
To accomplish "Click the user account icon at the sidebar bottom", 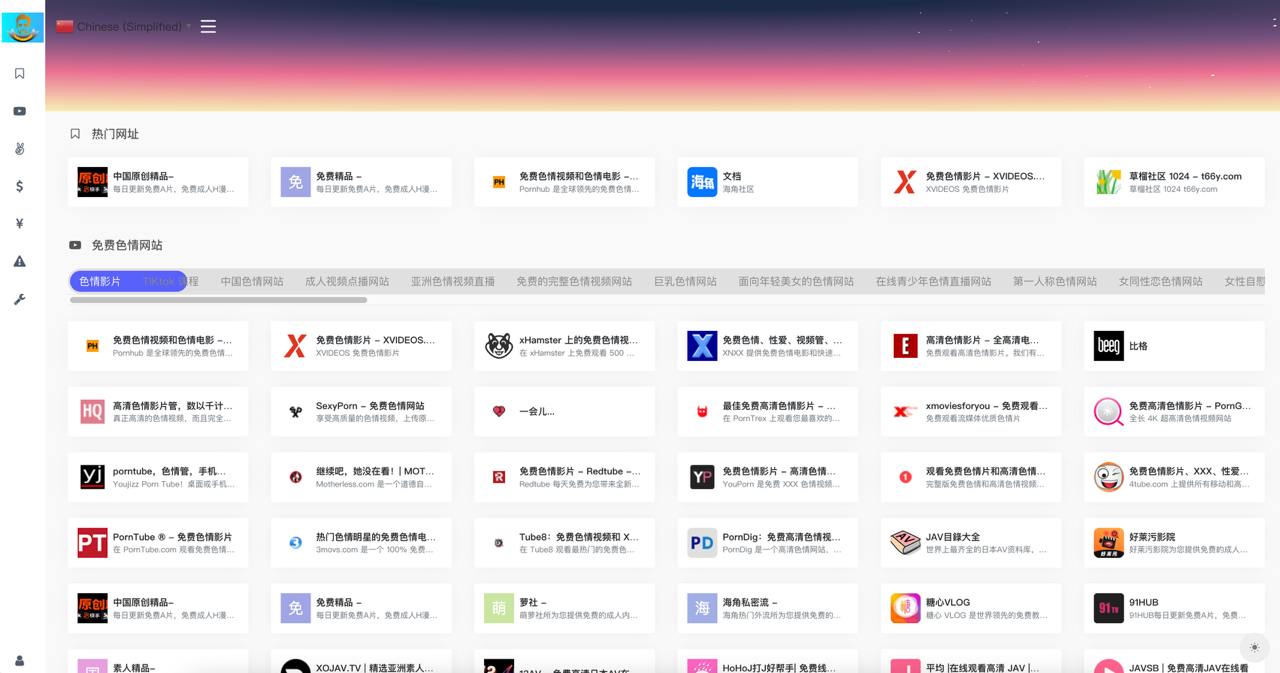I will point(19,660).
